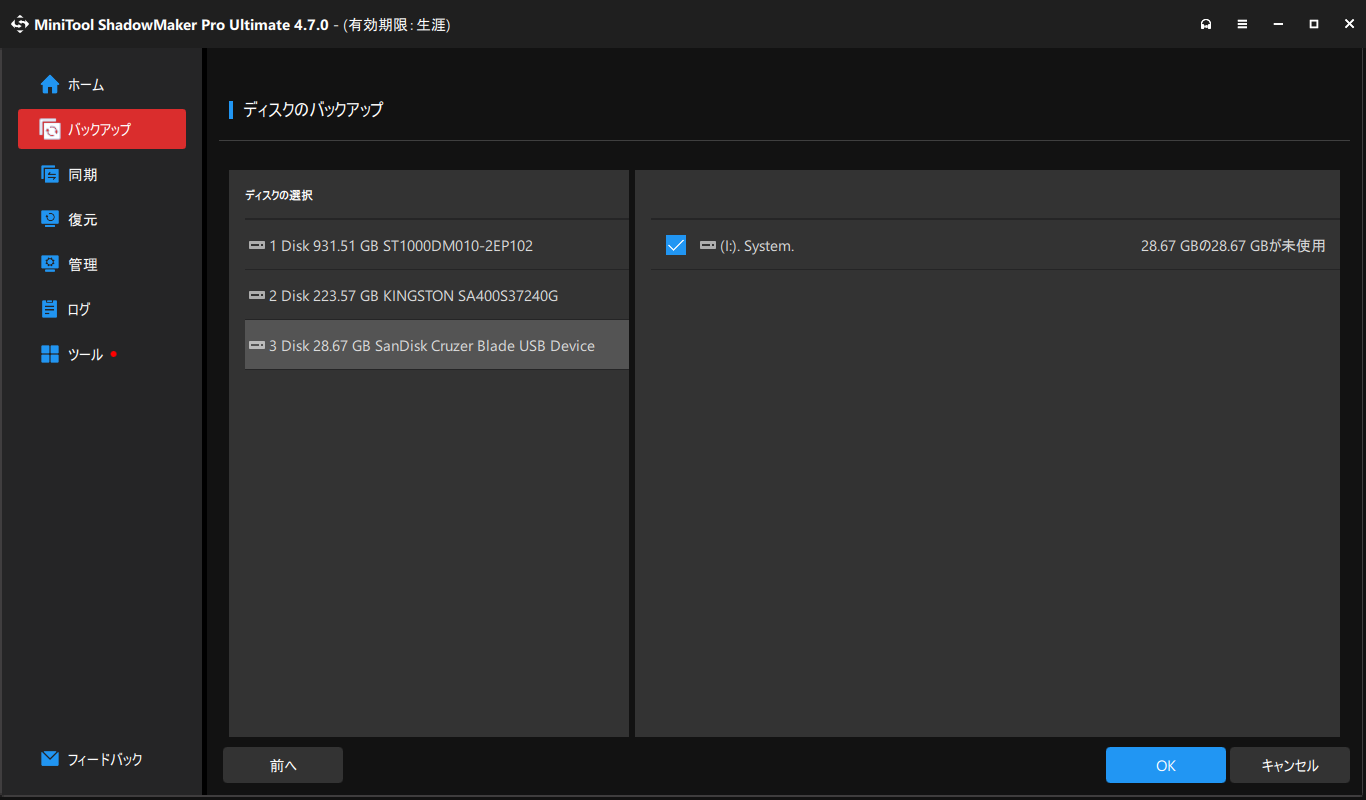Click the 前へ button

(x=283, y=765)
